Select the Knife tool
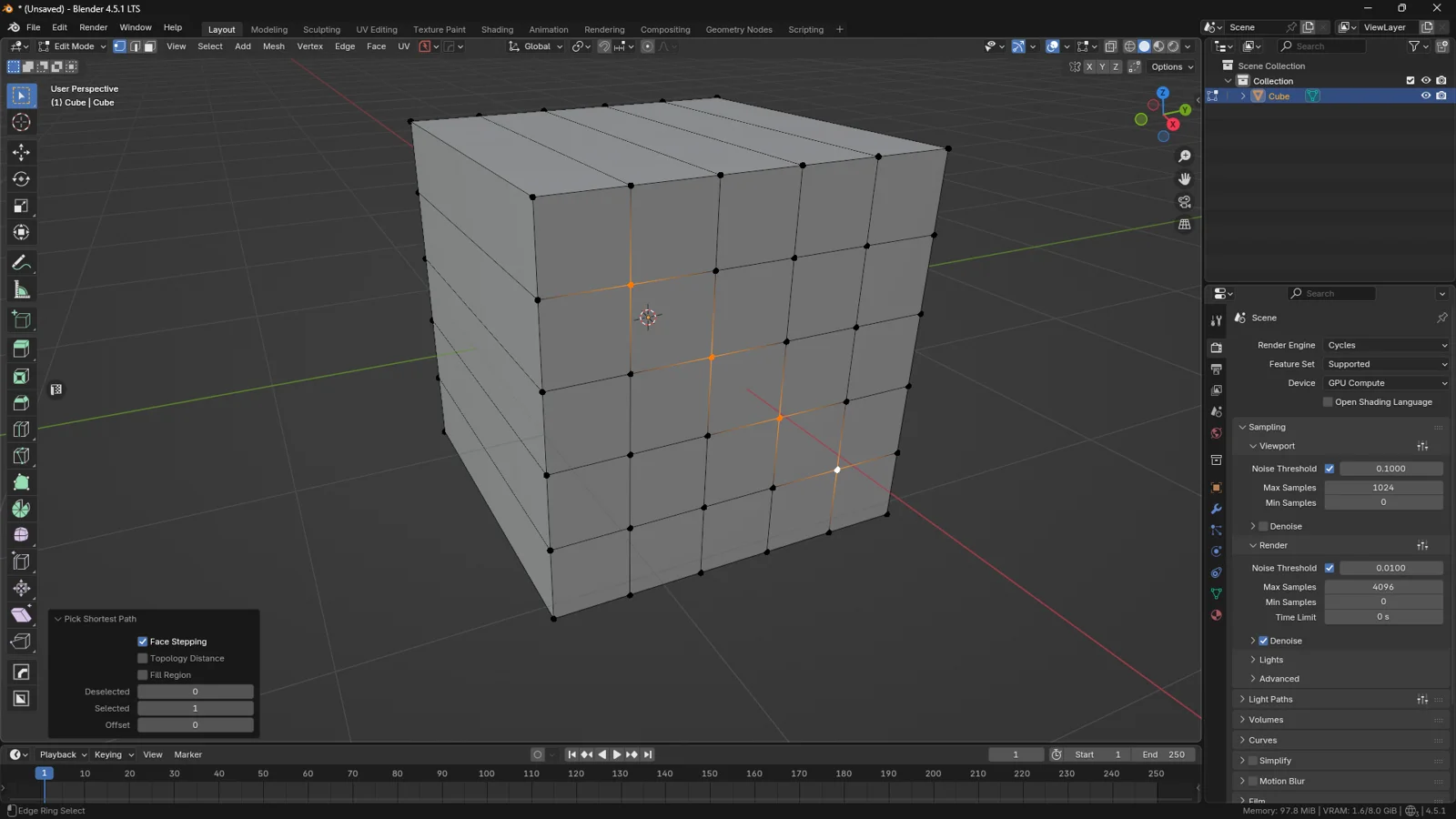 pos(21,456)
